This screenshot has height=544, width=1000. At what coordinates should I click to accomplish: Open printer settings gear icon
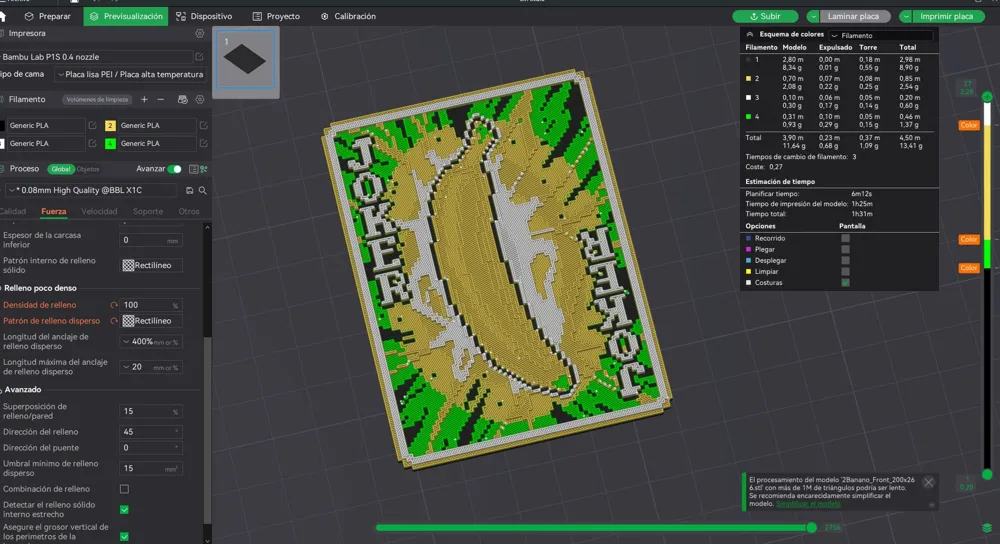tap(200, 33)
